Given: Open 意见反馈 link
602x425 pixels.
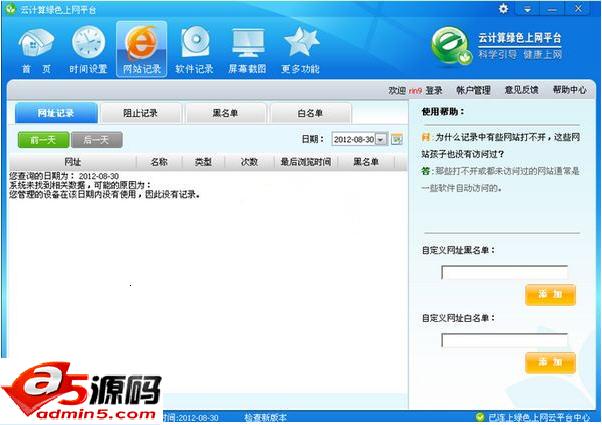Looking at the screenshot, I should (x=521, y=90).
